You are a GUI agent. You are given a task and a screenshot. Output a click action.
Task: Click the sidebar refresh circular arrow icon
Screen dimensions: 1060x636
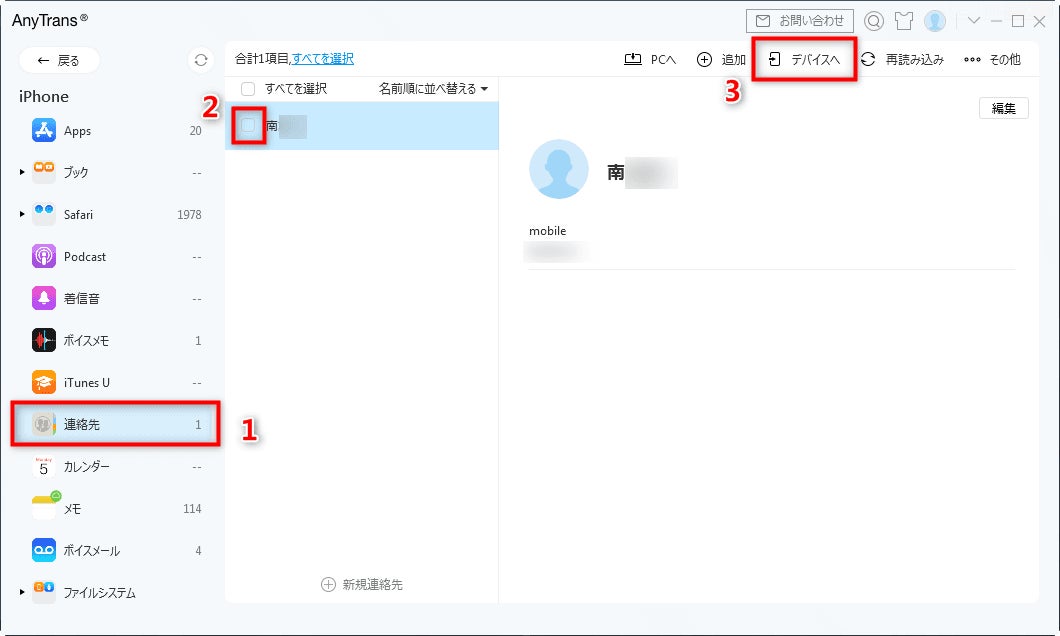click(201, 60)
